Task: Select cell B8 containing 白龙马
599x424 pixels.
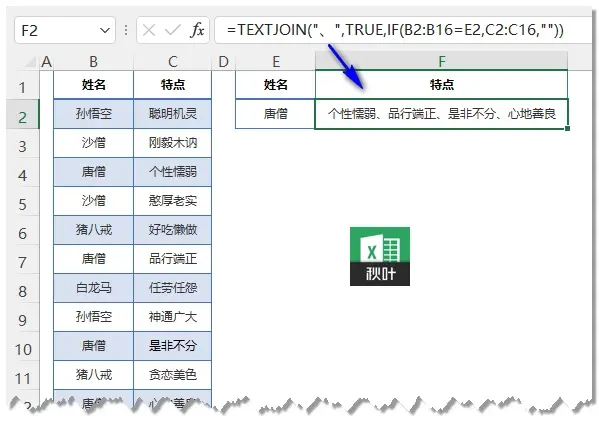Action: pos(94,288)
